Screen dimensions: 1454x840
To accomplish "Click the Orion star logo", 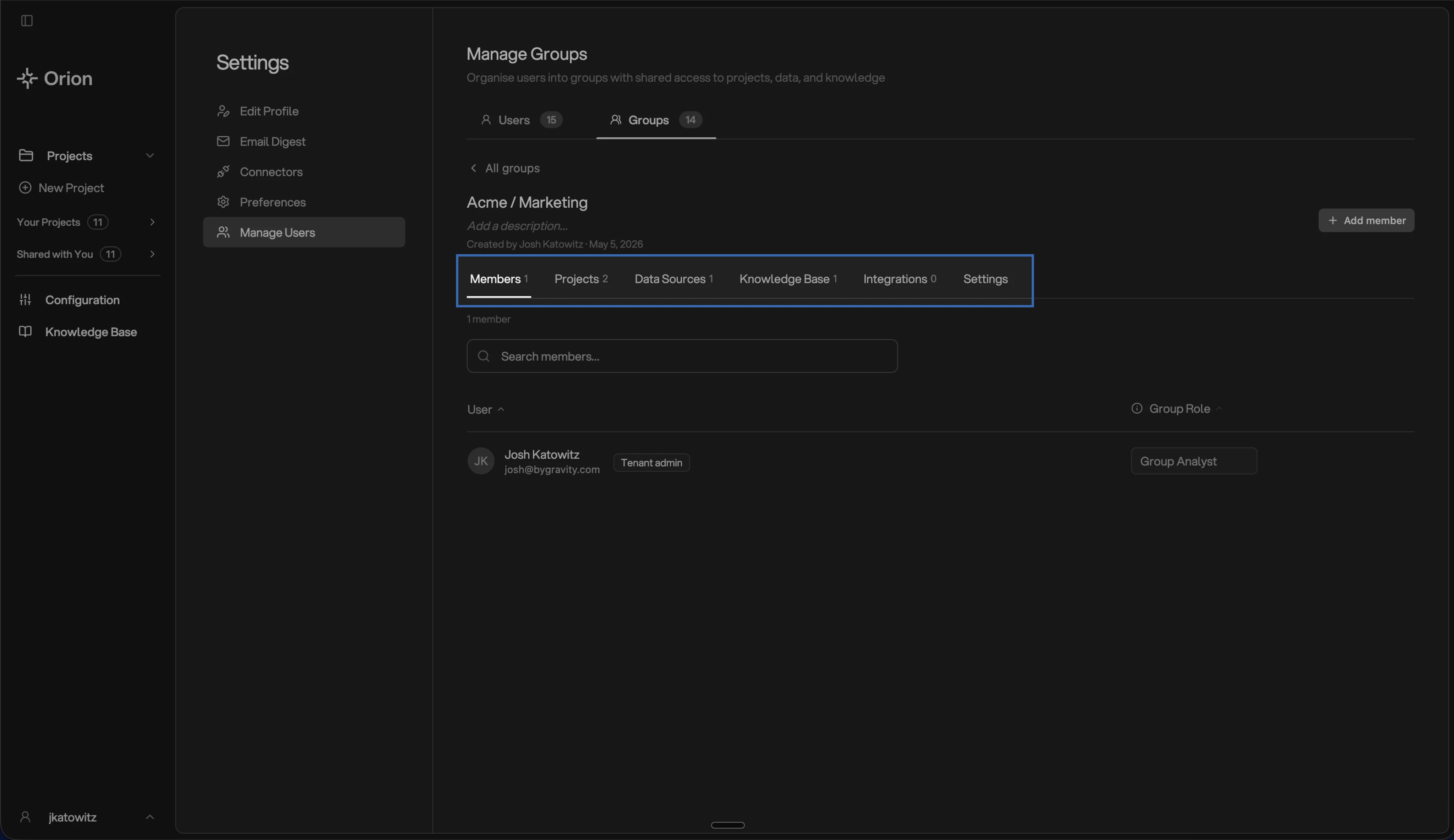I will coord(27,78).
